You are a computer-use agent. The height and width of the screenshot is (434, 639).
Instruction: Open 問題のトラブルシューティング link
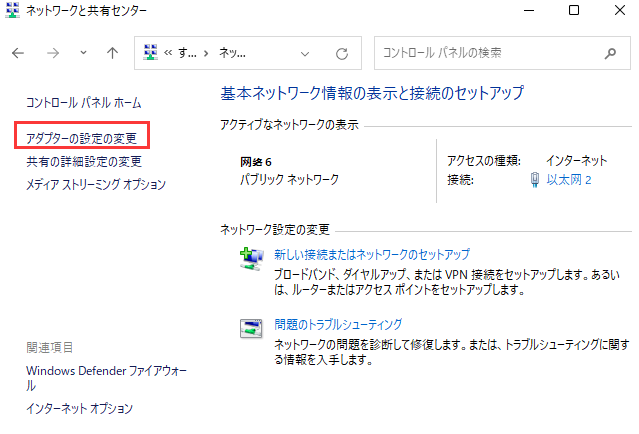pos(338,324)
